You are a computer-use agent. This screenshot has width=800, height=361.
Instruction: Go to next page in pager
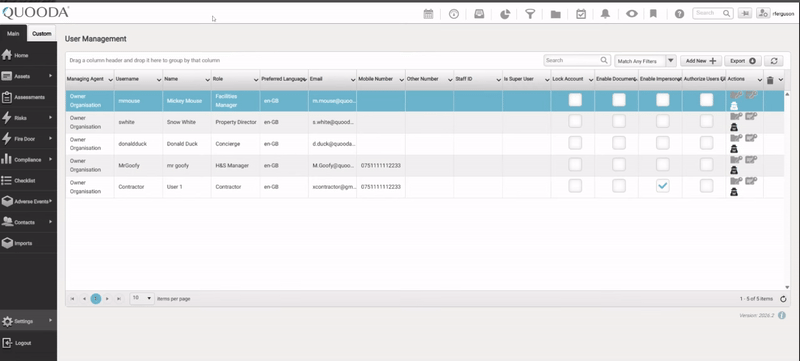pyautogui.click(x=107, y=299)
